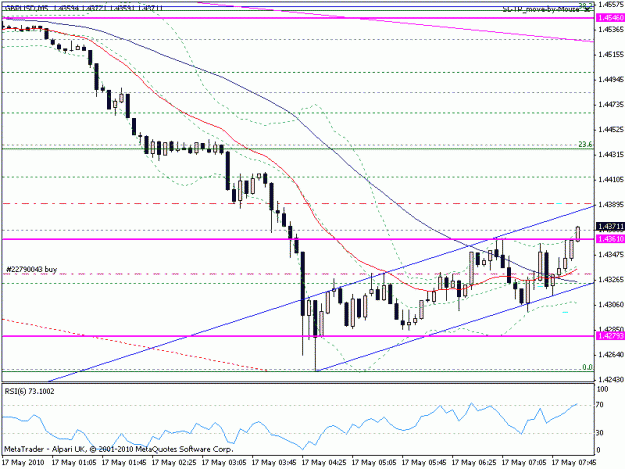The width and height of the screenshot is (625, 469).
Task: Click the 1.44315 price scale value
Action: pos(611,155)
